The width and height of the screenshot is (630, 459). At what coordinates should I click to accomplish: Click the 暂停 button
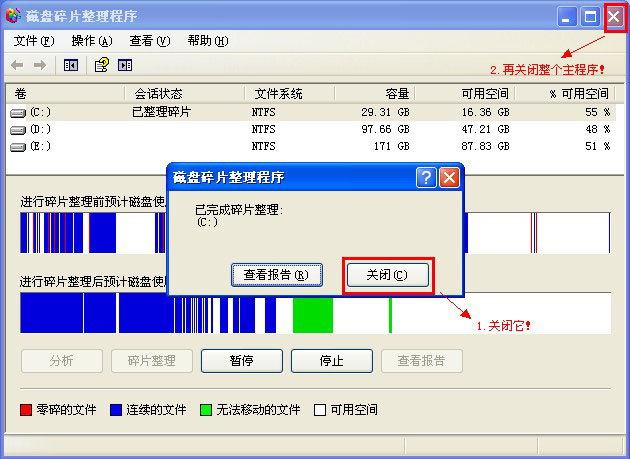click(242, 361)
